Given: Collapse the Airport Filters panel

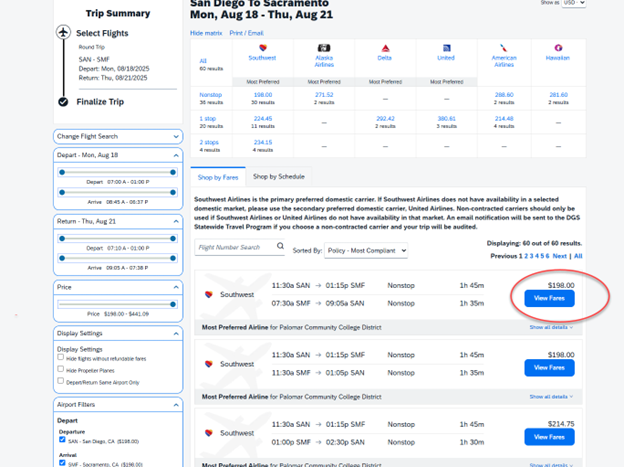Looking at the screenshot, I should point(118,405).
